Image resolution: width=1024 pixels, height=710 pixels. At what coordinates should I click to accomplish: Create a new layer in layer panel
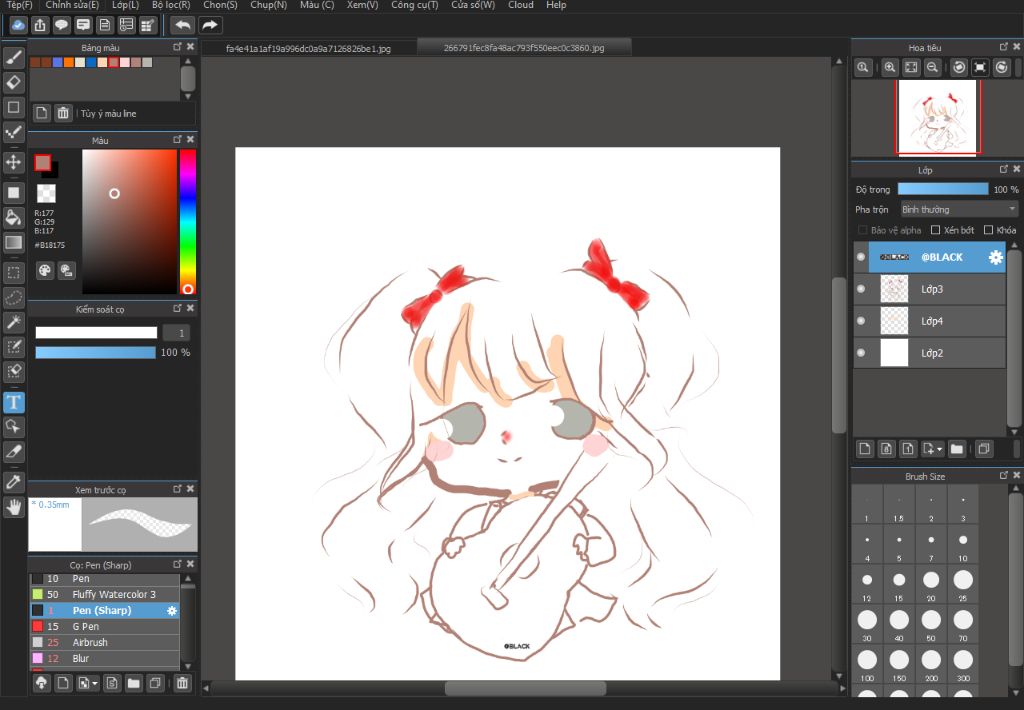coord(865,449)
